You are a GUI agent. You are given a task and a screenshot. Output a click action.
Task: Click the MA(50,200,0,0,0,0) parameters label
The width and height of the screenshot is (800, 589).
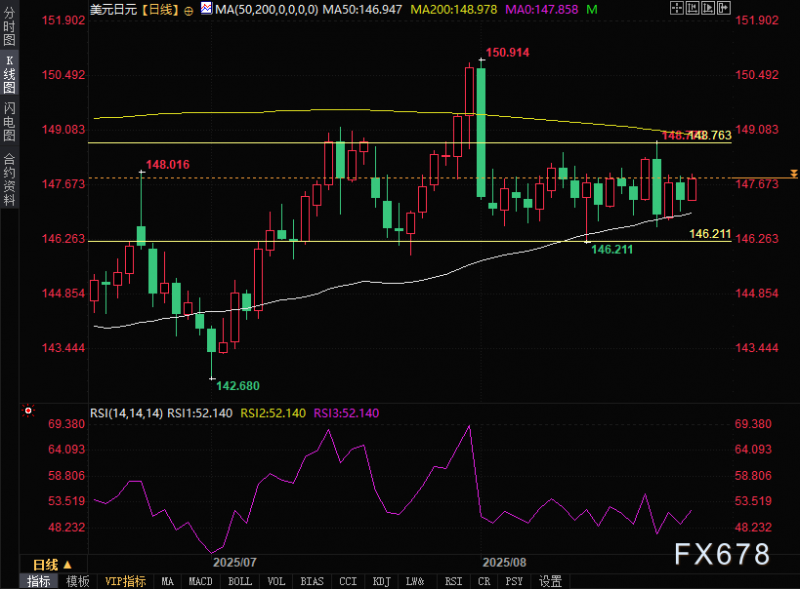click(266, 9)
